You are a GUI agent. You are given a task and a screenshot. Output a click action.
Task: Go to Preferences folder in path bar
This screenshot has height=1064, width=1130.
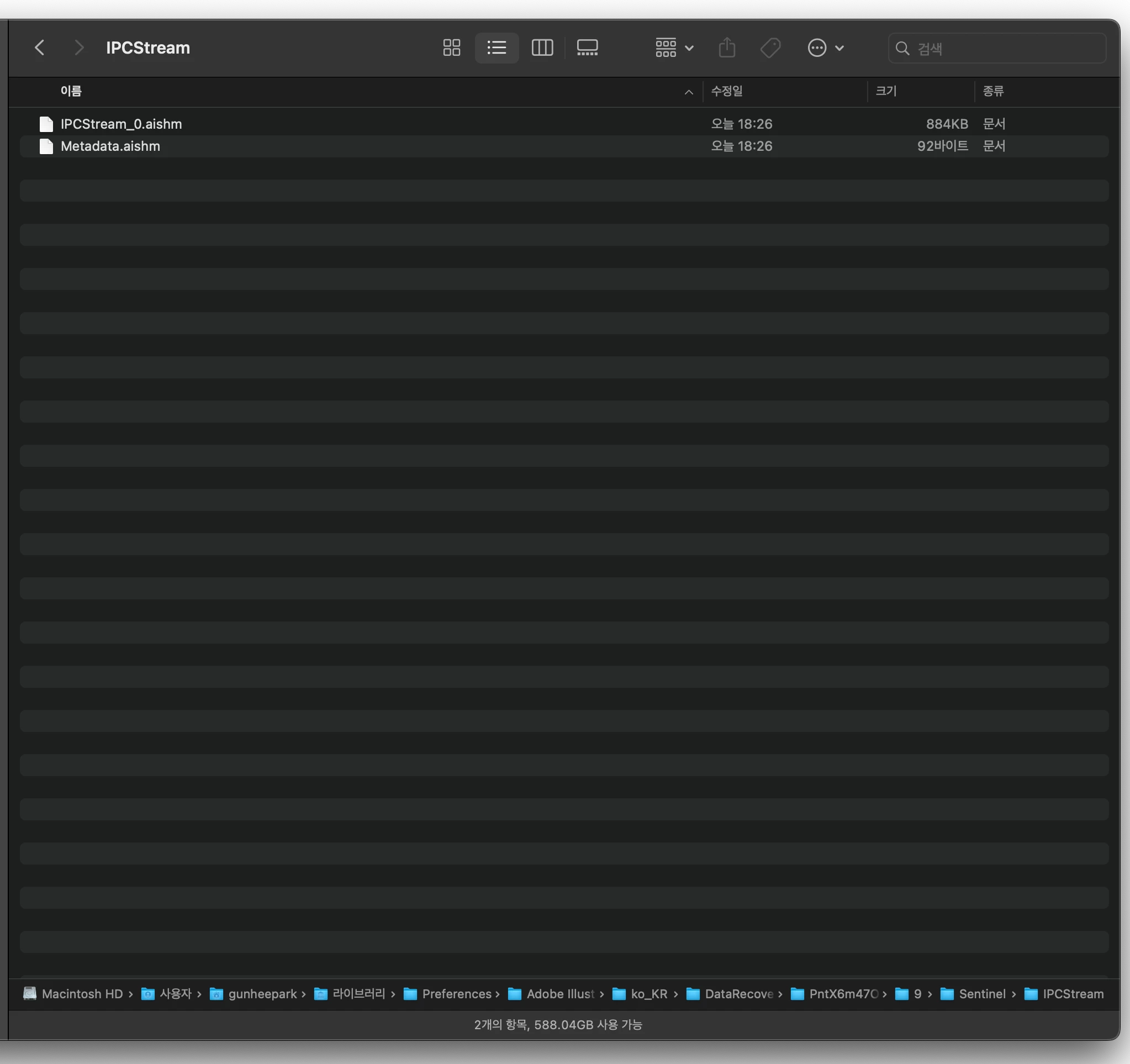coord(456,993)
